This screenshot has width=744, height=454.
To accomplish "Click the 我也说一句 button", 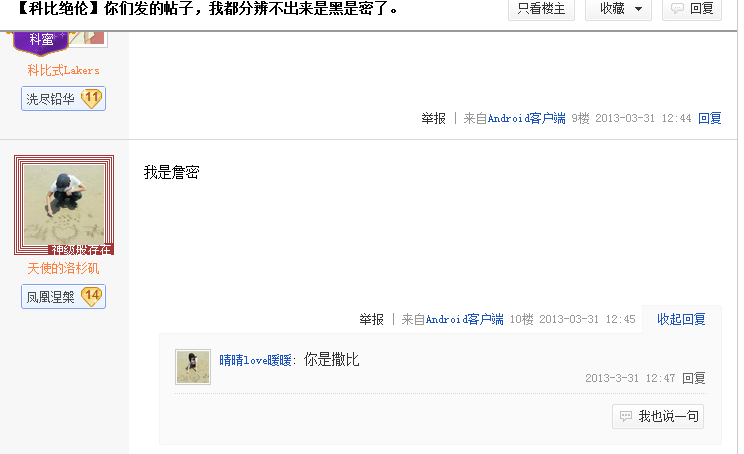I will (658, 416).
